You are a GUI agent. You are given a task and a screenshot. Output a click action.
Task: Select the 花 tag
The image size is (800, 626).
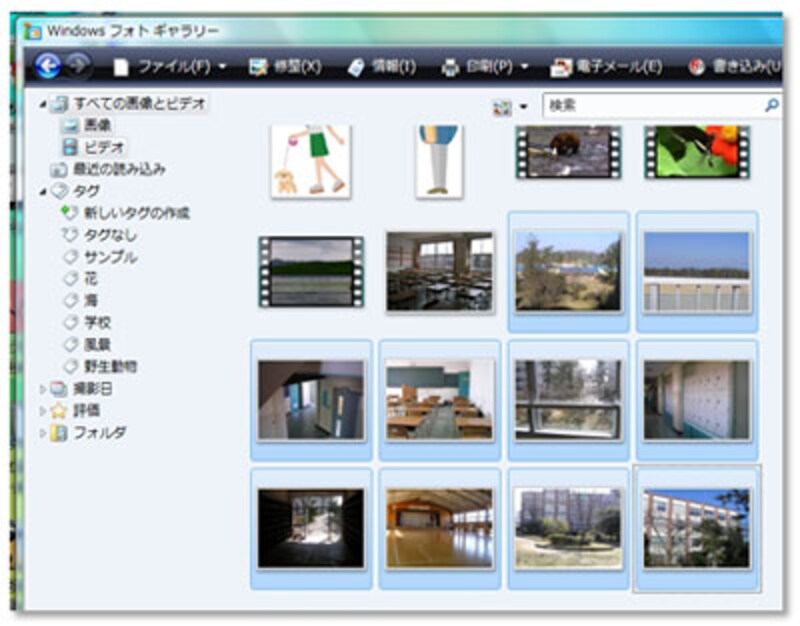[x=91, y=278]
